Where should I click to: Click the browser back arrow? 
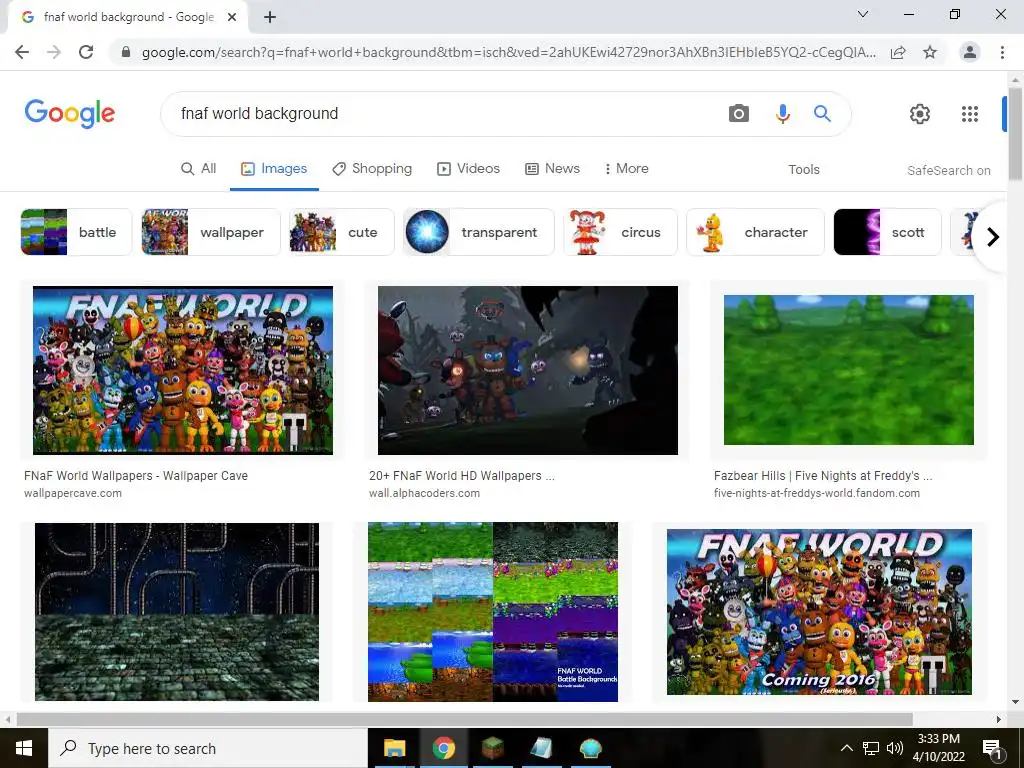(22, 52)
